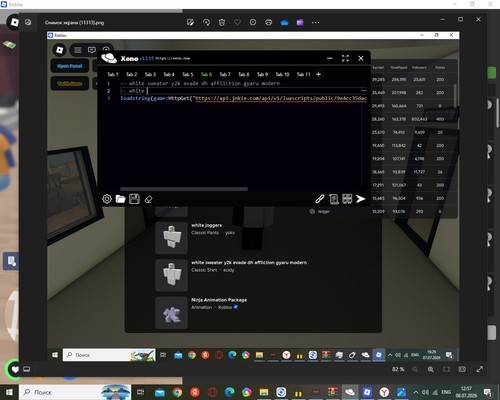Enter full screen view in Photos
Image resolution: width=500 pixels, height=400 pixels.
click(480, 369)
